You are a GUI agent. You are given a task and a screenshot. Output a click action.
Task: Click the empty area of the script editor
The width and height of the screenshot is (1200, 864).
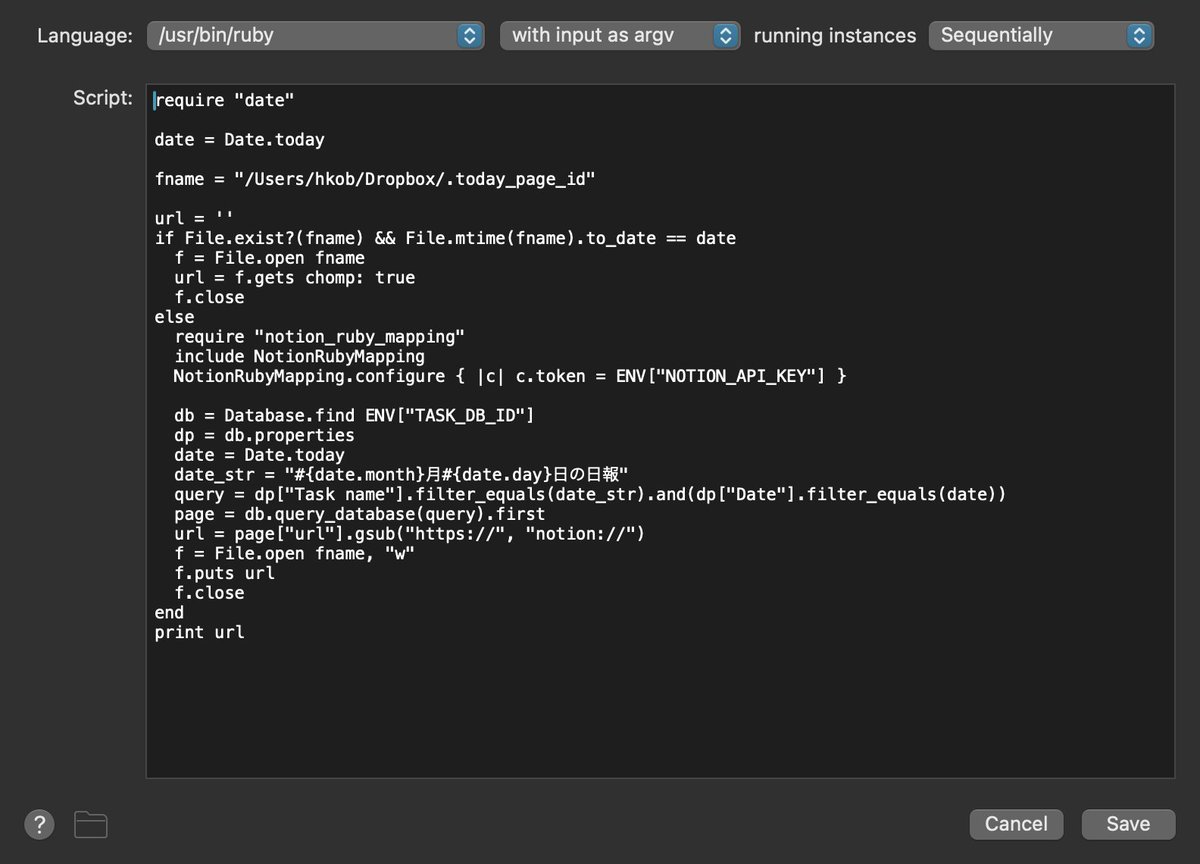(660, 710)
